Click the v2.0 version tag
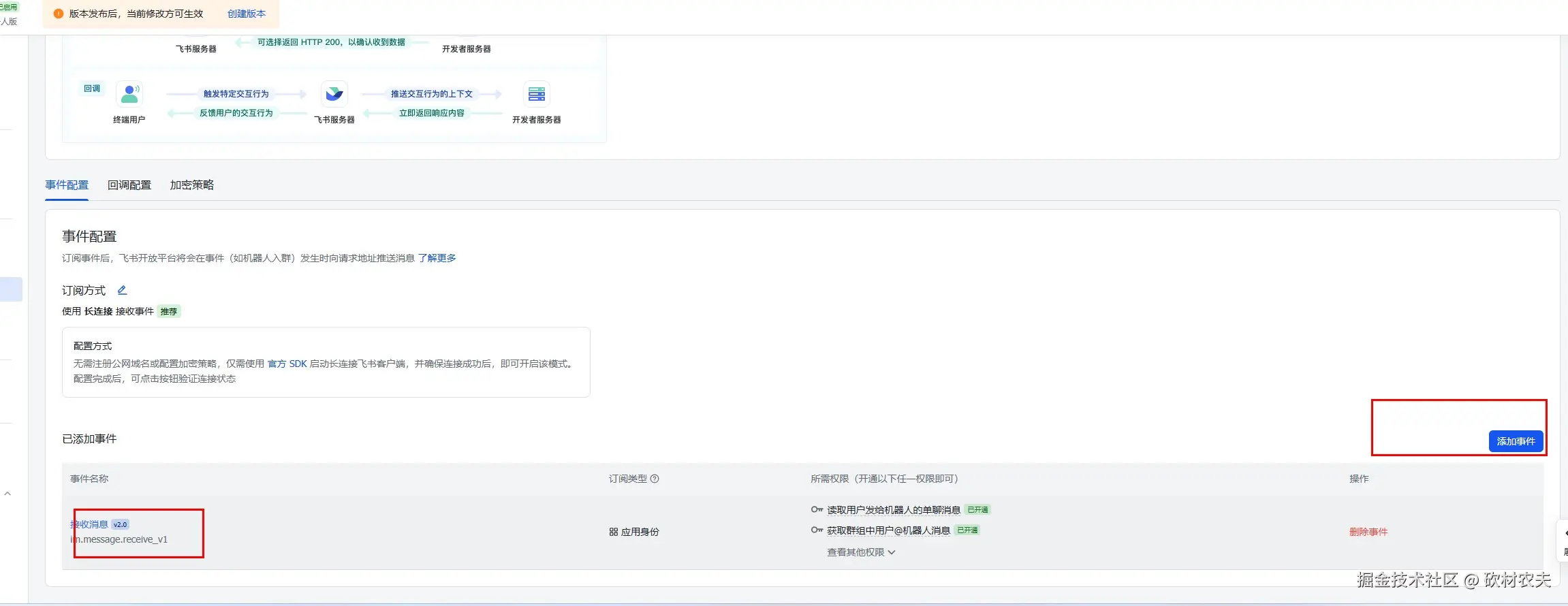Image resolution: width=1568 pixels, height=606 pixels. [x=121, y=524]
